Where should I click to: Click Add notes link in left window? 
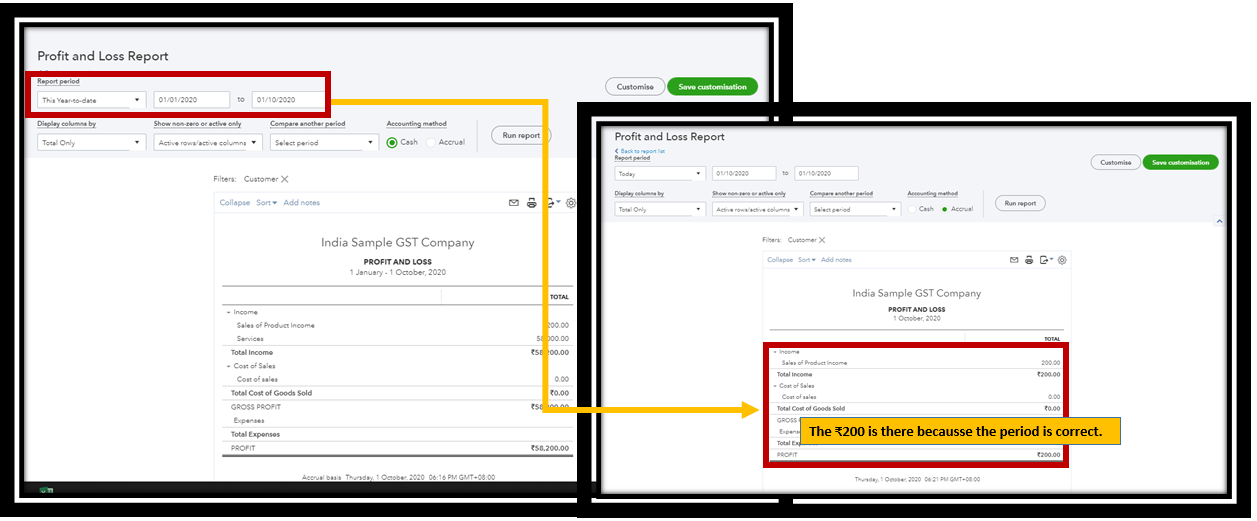(x=302, y=203)
